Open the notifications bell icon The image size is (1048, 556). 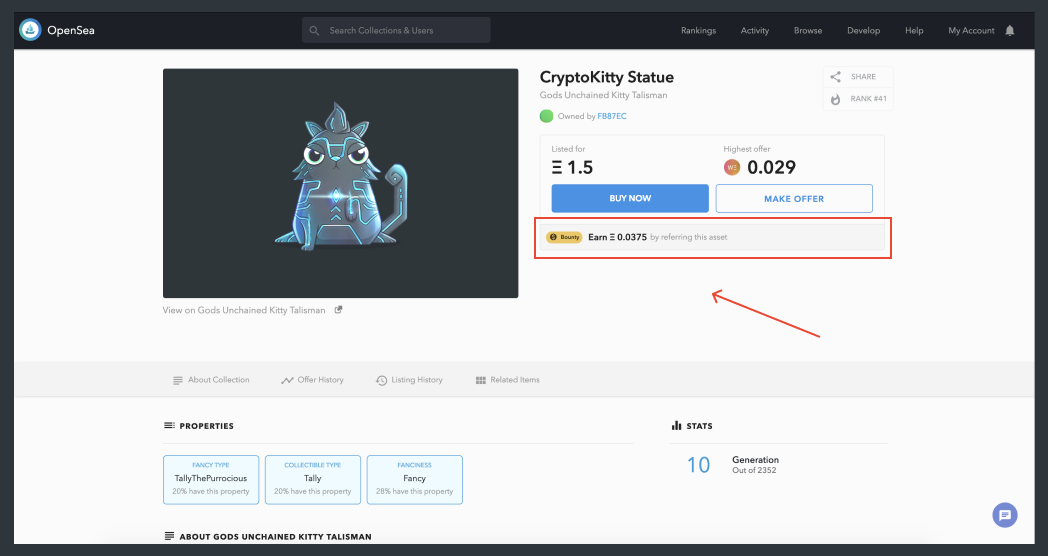(1010, 31)
